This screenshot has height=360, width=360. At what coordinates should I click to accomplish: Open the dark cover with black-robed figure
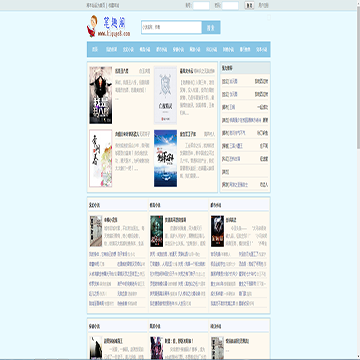pos(101,95)
